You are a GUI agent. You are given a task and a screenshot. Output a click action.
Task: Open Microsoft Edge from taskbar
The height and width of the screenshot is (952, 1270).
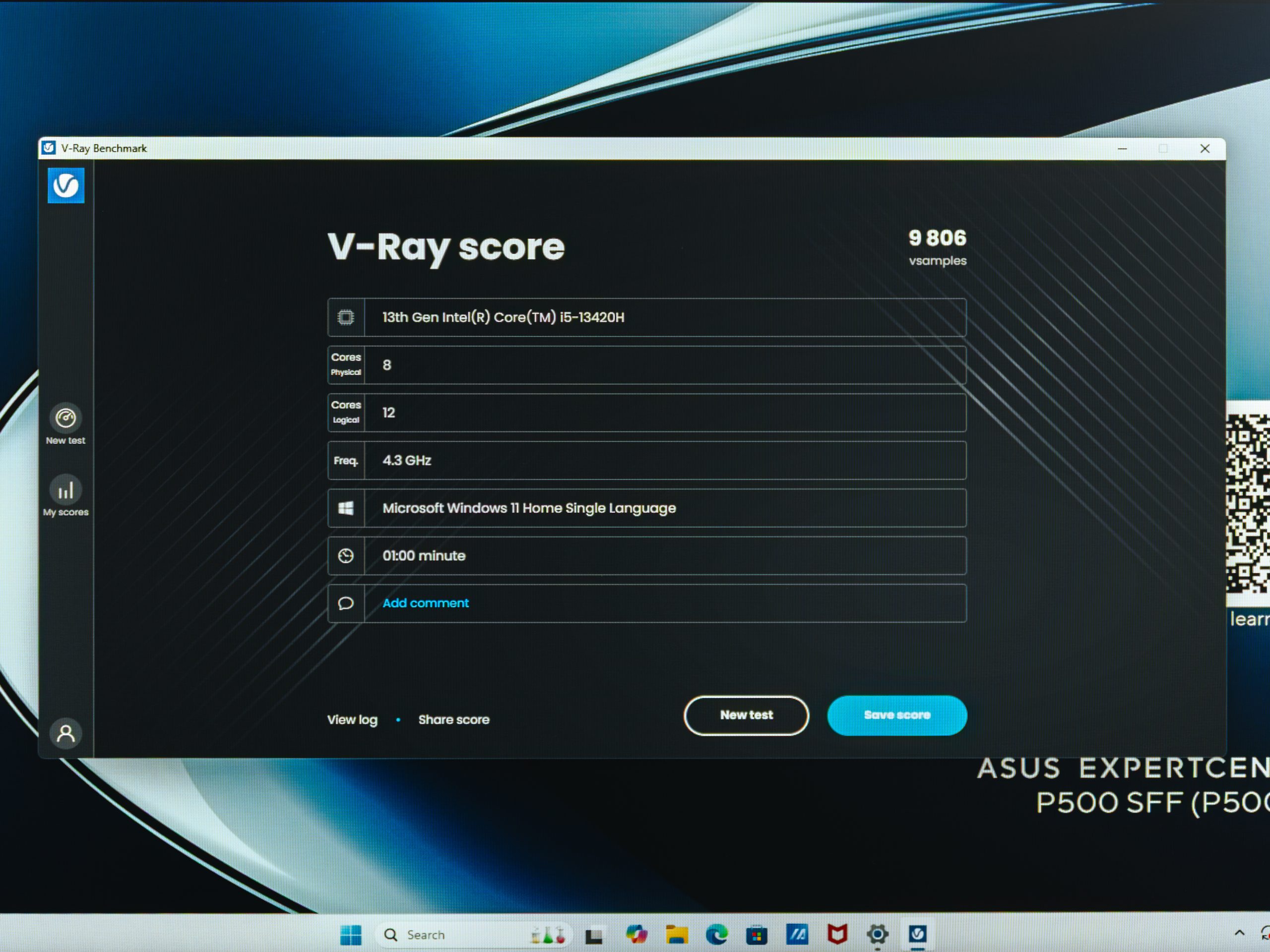coord(716,935)
